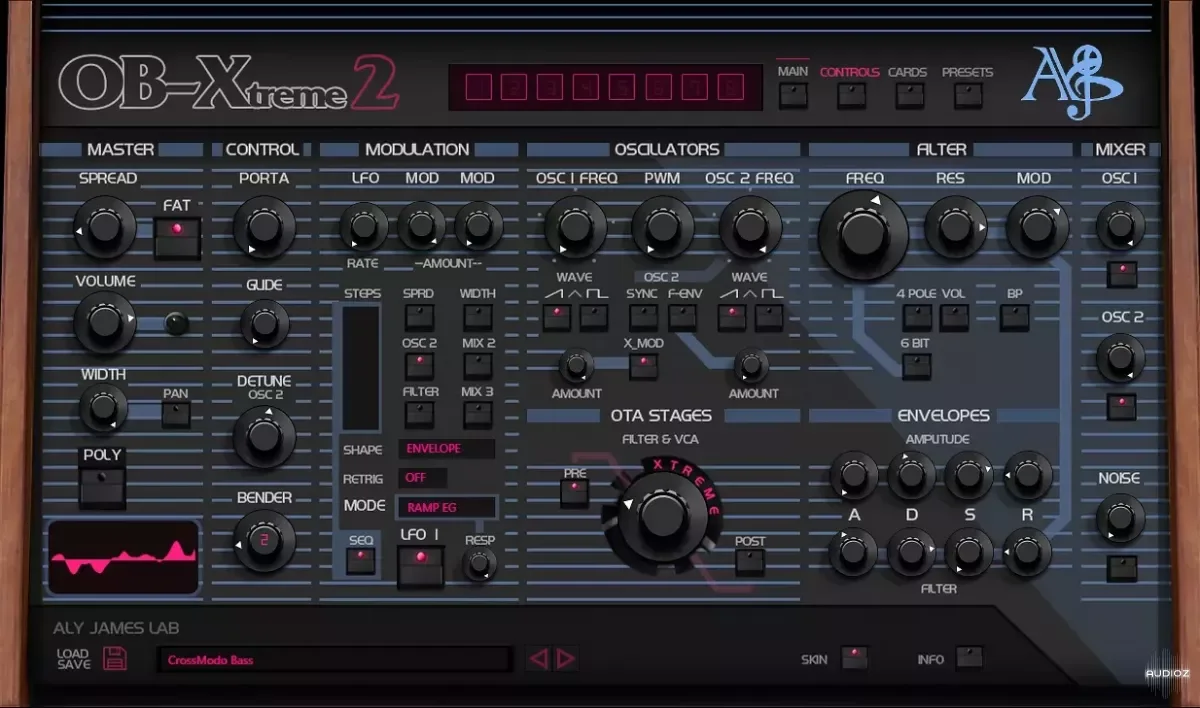Click the filter FREQ knob
1200x708 pixels.
coord(863,237)
